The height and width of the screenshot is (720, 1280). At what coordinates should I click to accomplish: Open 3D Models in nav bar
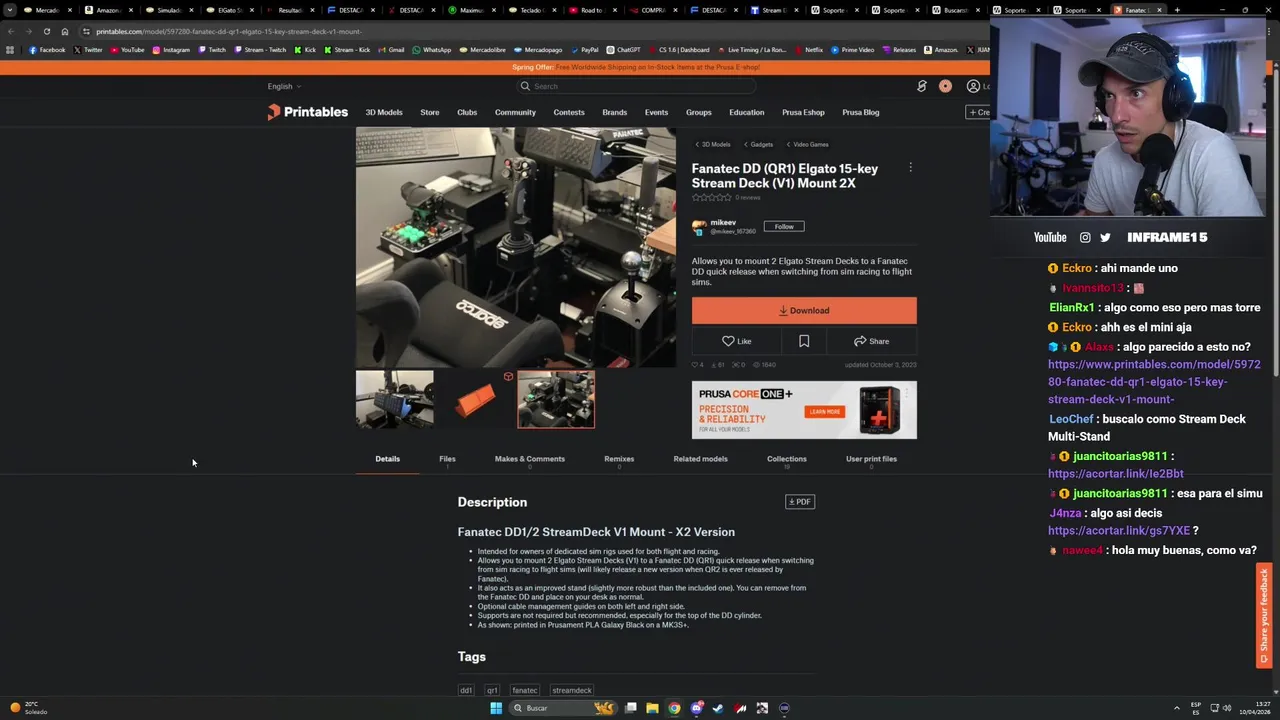[x=384, y=112]
